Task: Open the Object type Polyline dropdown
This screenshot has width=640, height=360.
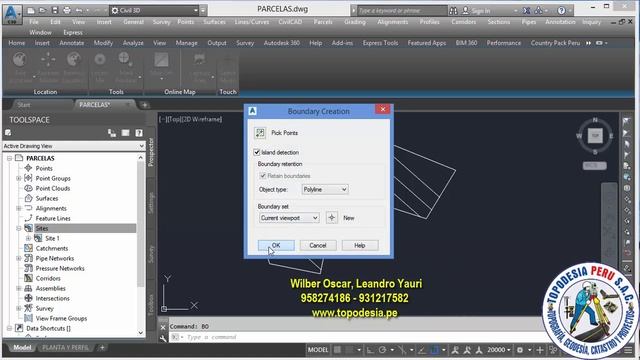Action: point(325,189)
